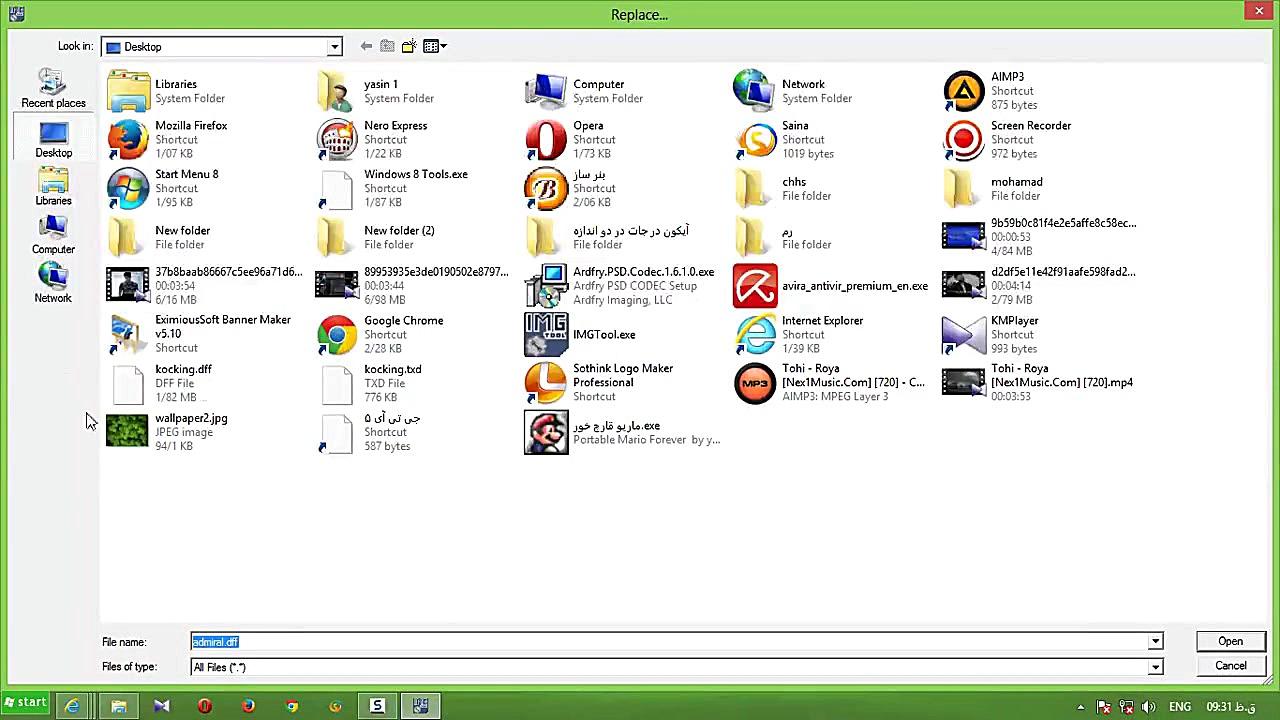
Task: Select the yasin 1 system folder
Action: tap(376, 91)
